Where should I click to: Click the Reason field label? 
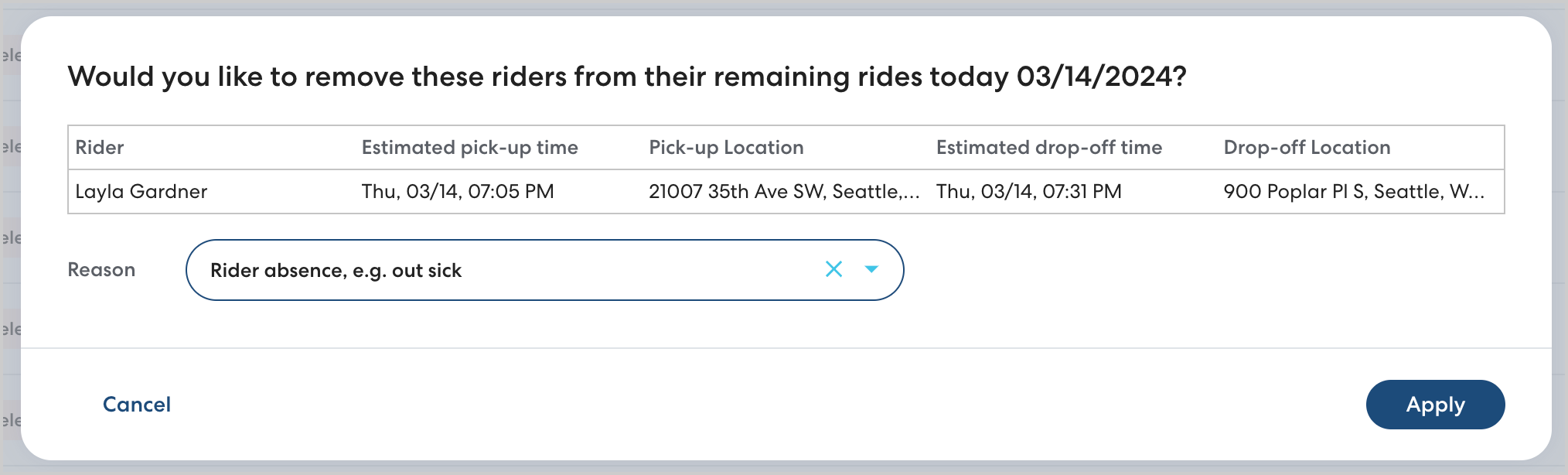101,270
